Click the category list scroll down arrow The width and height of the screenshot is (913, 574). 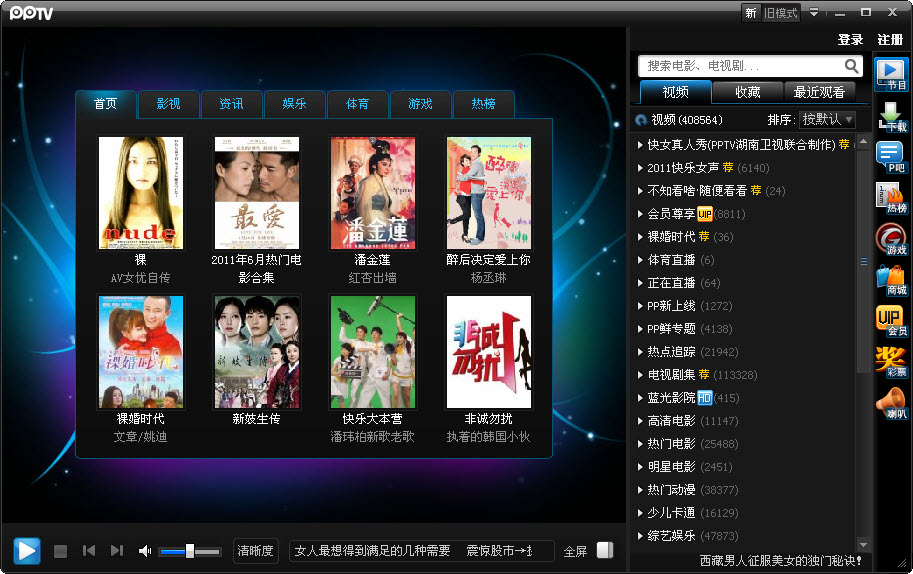864,544
